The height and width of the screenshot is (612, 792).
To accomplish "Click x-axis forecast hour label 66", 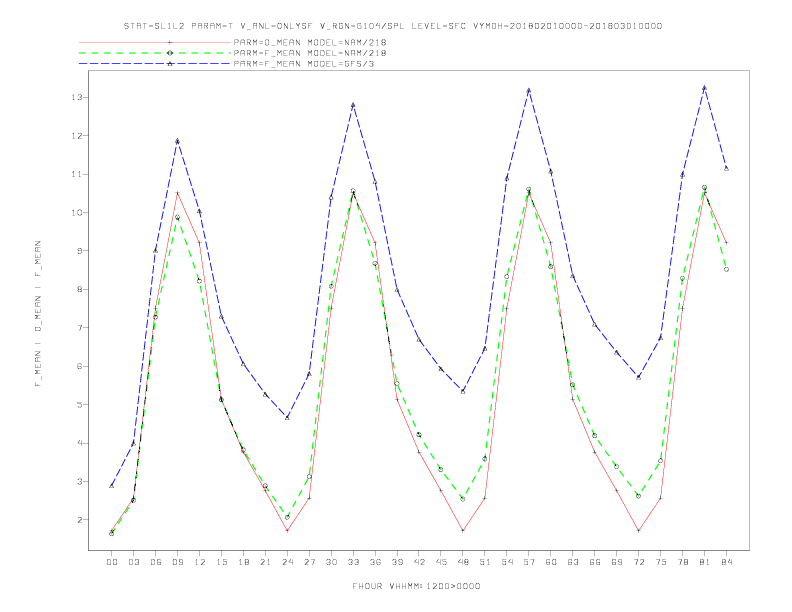I will (x=595, y=562).
